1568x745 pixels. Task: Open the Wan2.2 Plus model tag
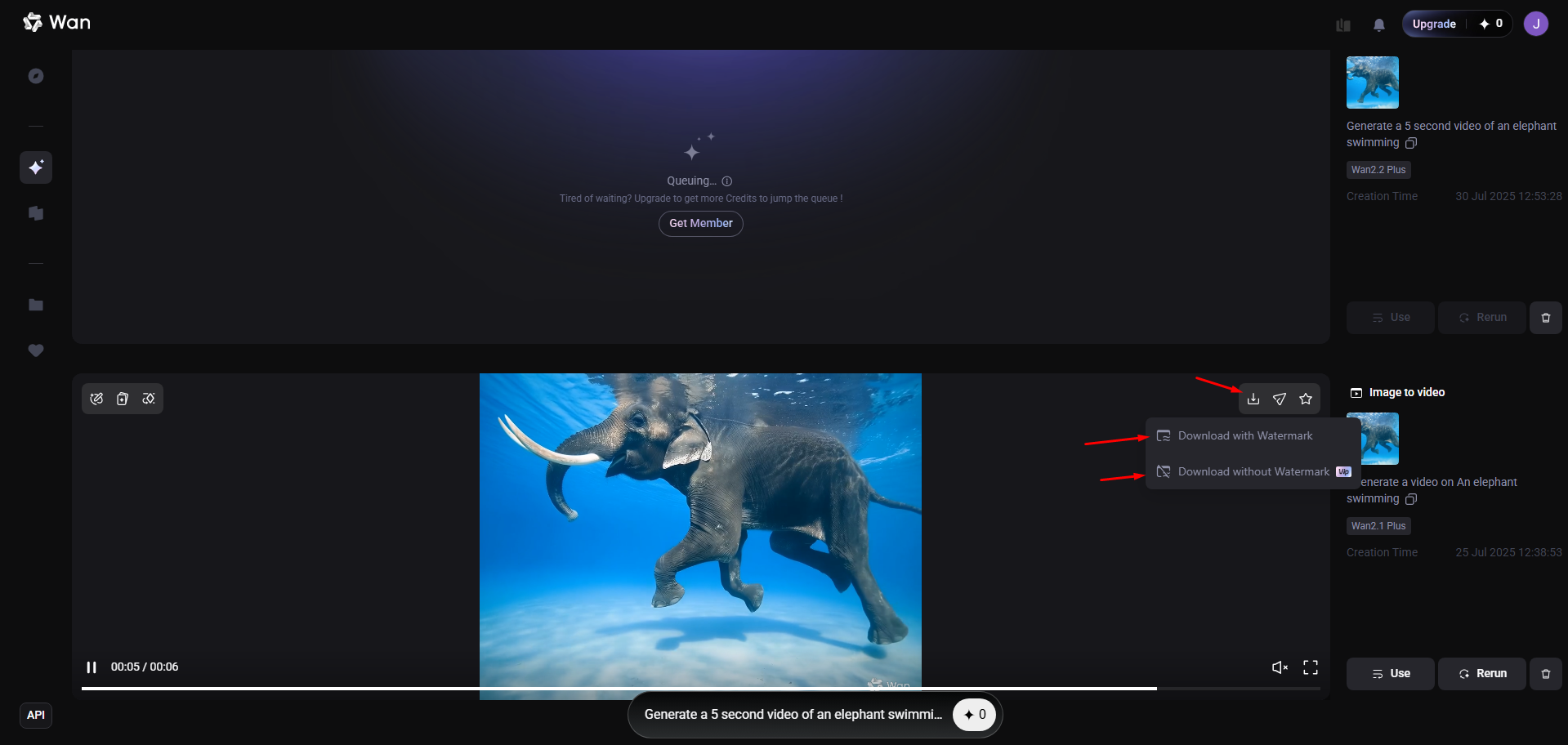click(1378, 169)
